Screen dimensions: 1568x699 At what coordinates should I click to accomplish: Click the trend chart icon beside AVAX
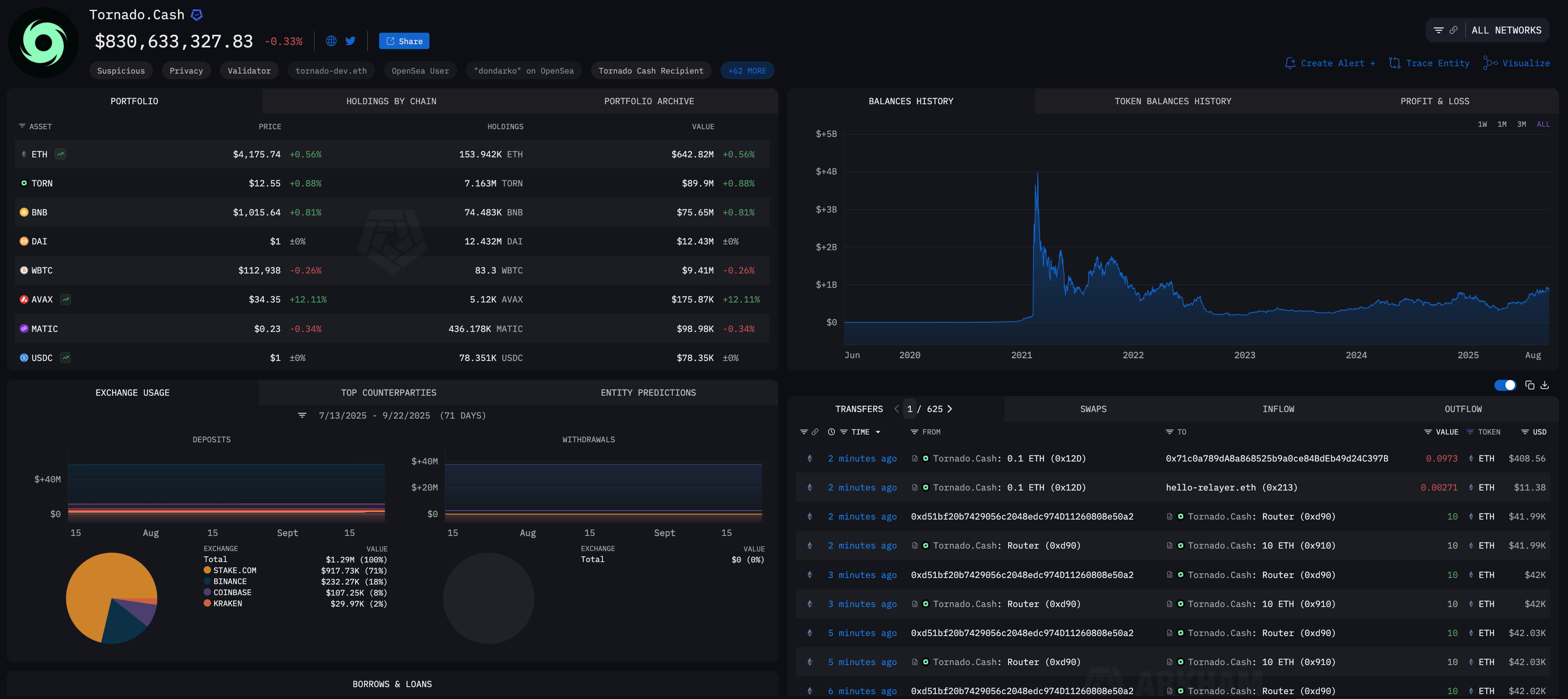[x=66, y=299]
